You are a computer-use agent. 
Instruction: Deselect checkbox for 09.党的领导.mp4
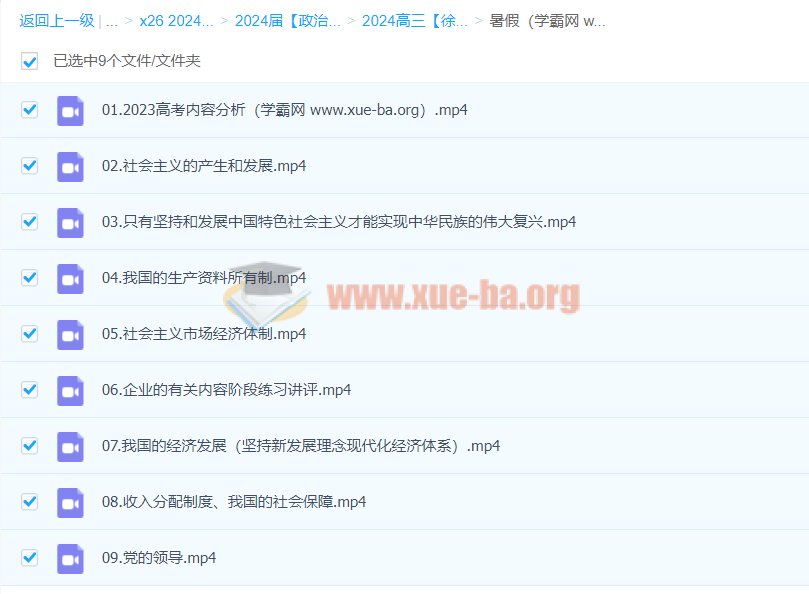point(30,557)
